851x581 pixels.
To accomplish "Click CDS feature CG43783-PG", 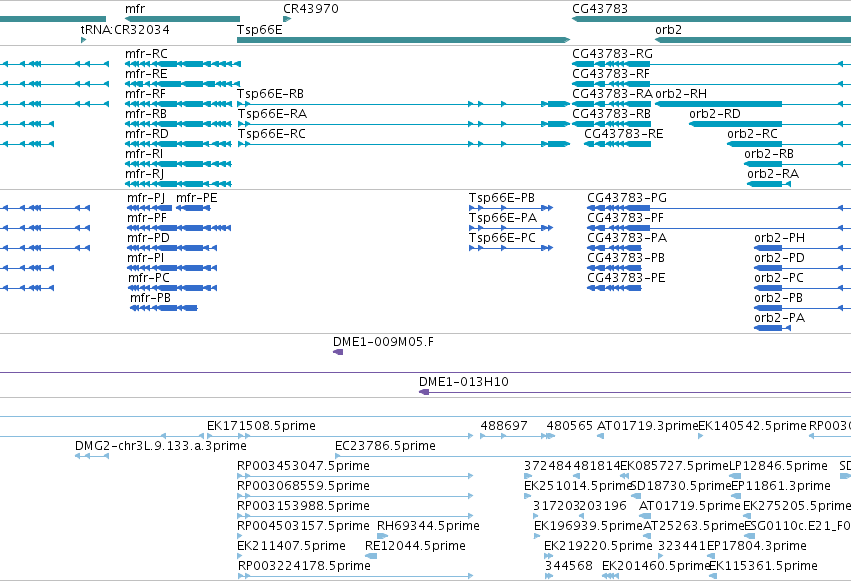I will coord(627,198).
